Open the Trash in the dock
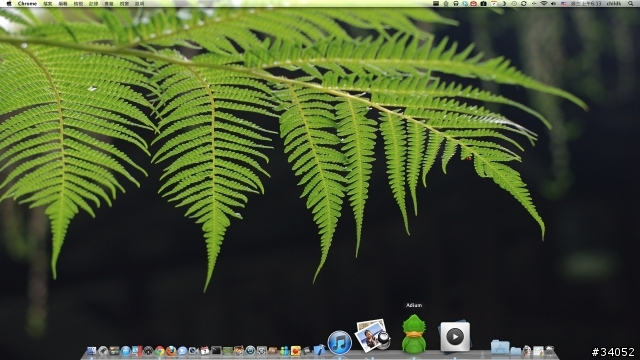 point(549,351)
